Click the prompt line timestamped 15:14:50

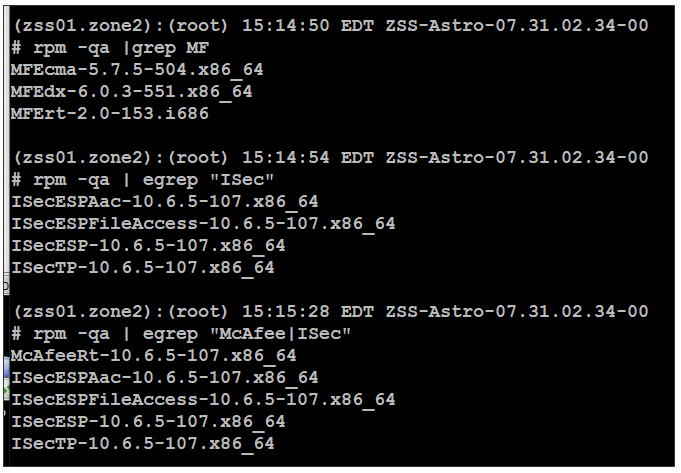tap(331, 26)
